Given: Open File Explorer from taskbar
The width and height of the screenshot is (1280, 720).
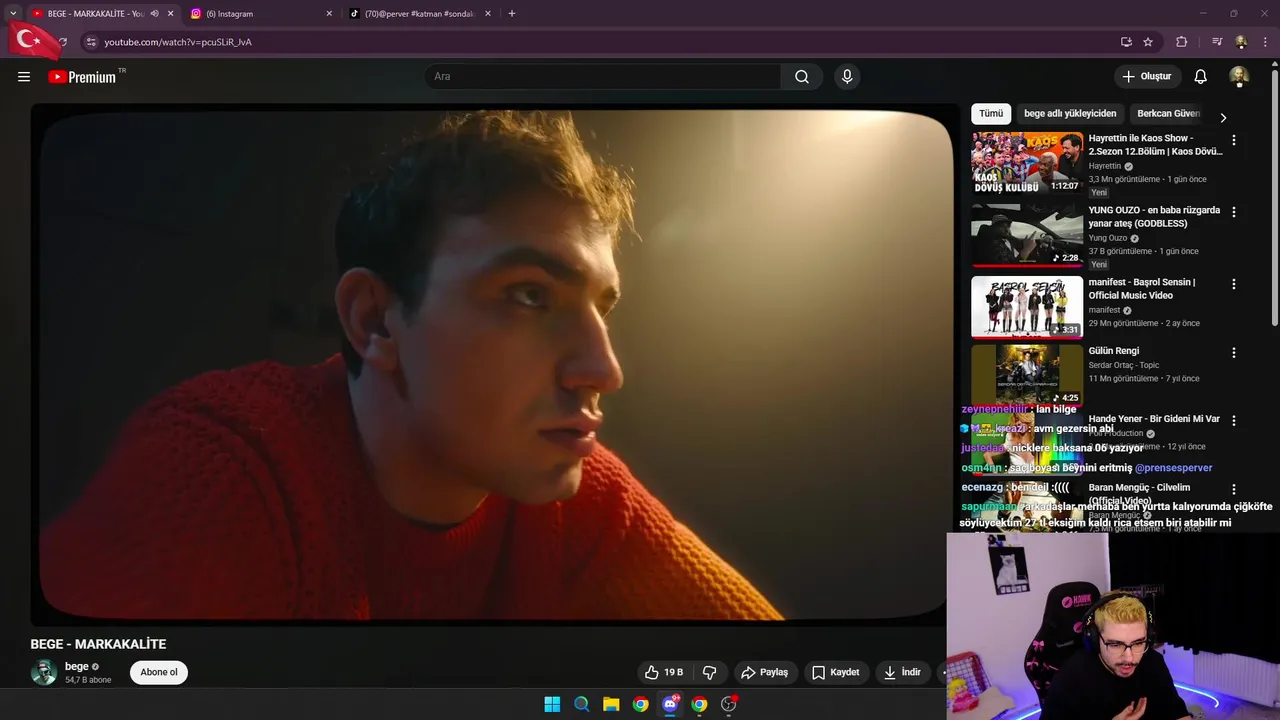Looking at the screenshot, I should click(x=611, y=704).
